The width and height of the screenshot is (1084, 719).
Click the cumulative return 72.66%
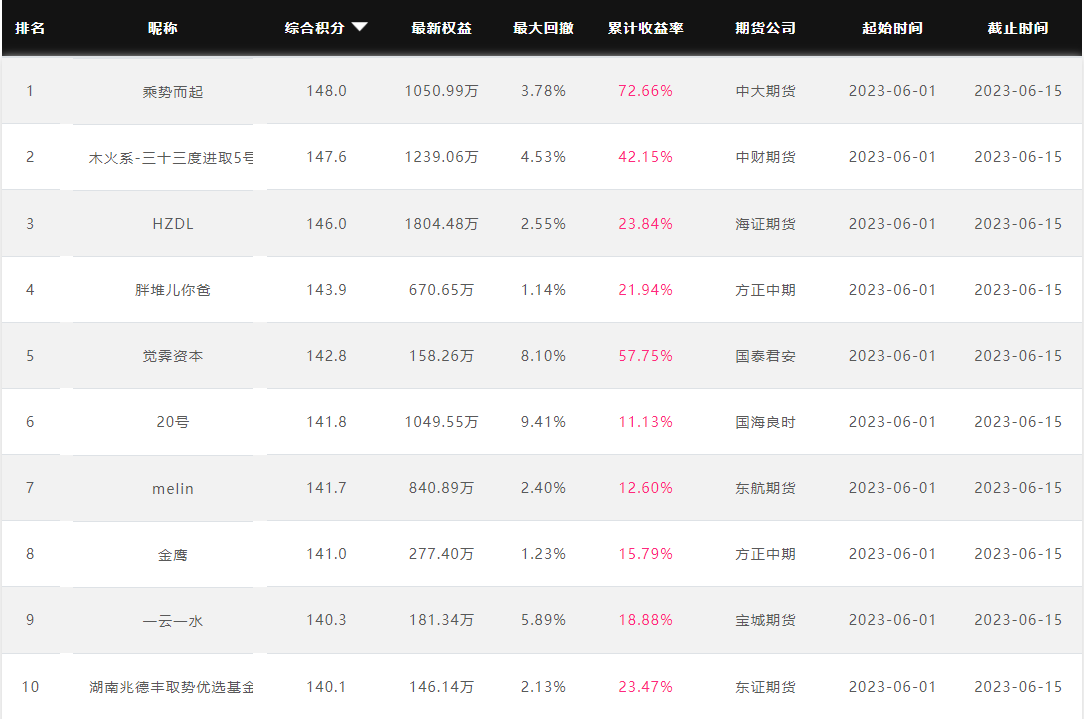pos(646,91)
